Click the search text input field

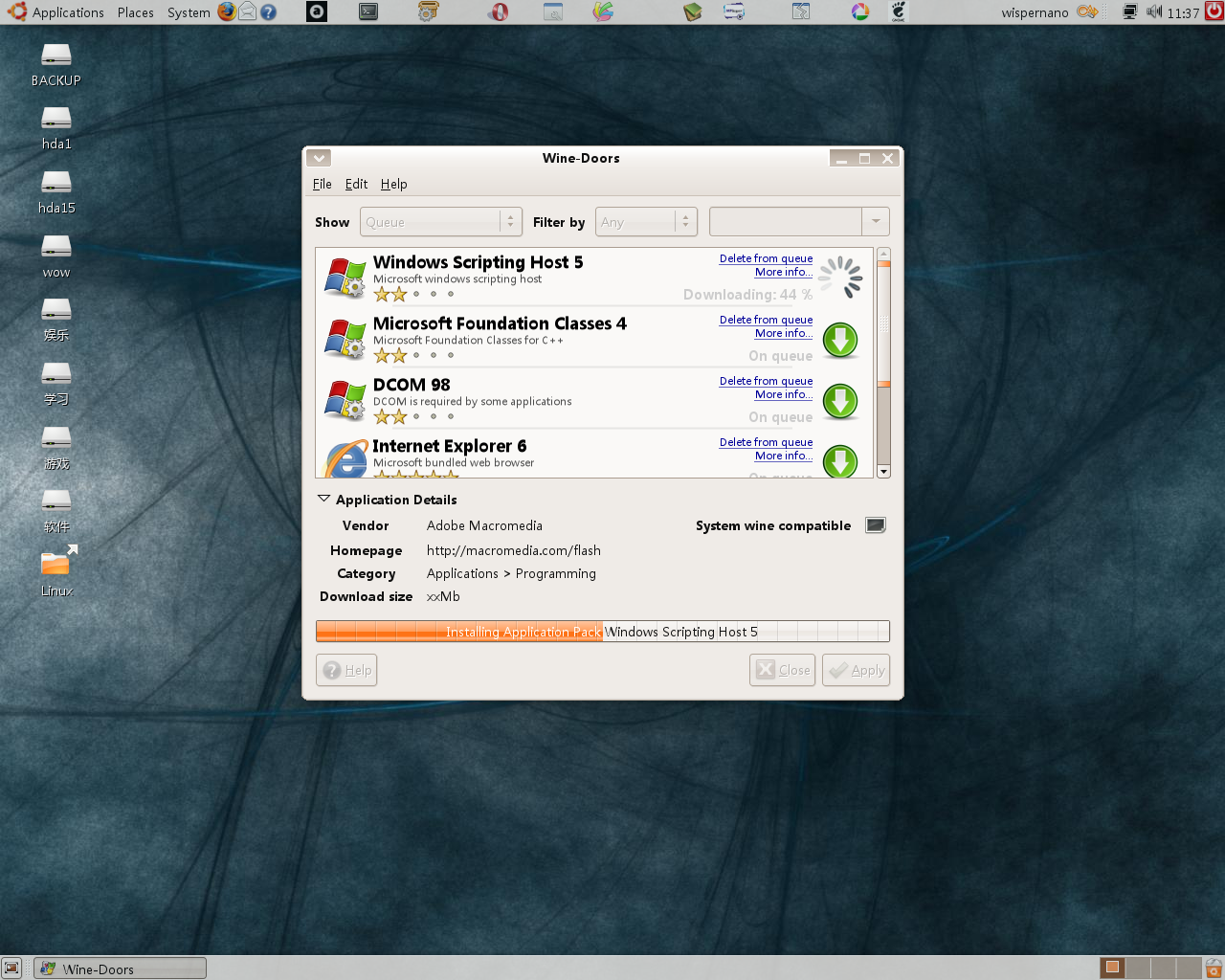(786, 222)
